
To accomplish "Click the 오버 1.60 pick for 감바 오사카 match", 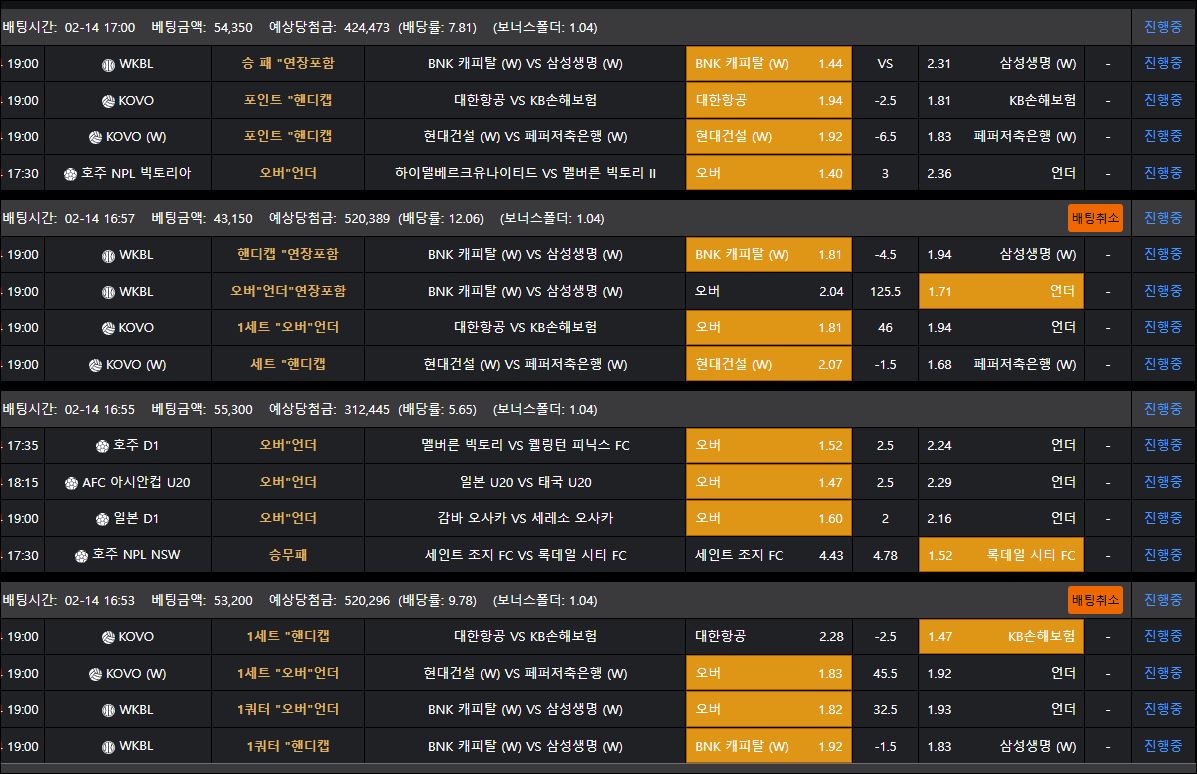I will pos(768,518).
